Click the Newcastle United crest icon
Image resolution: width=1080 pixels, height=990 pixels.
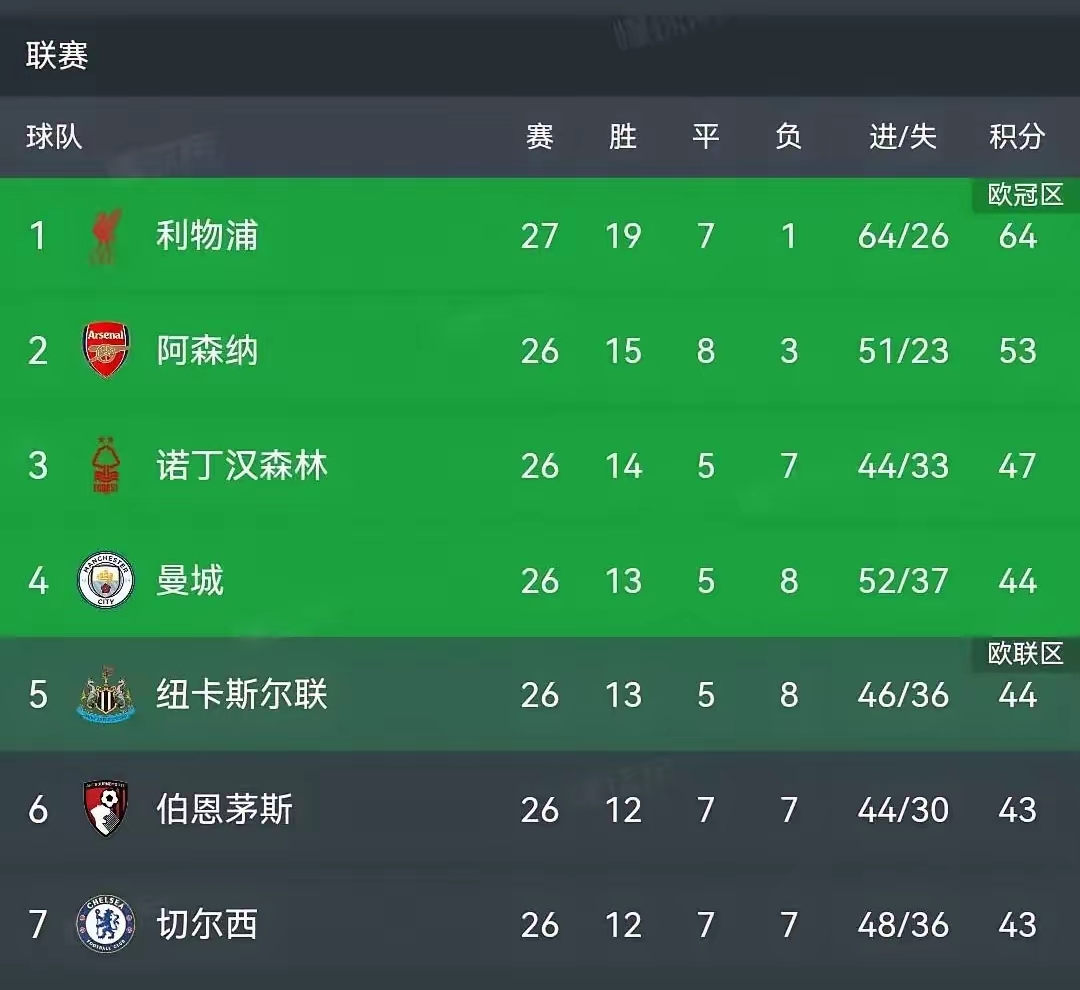click(105, 695)
